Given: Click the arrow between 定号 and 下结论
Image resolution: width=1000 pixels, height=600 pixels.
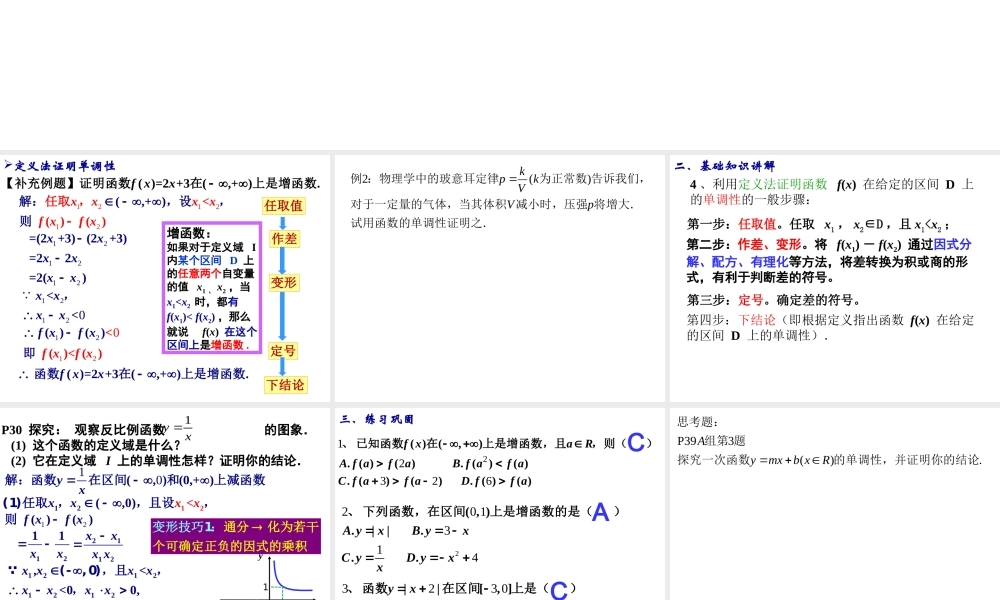Looking at the screenshot, I should [x=284, y=365].
